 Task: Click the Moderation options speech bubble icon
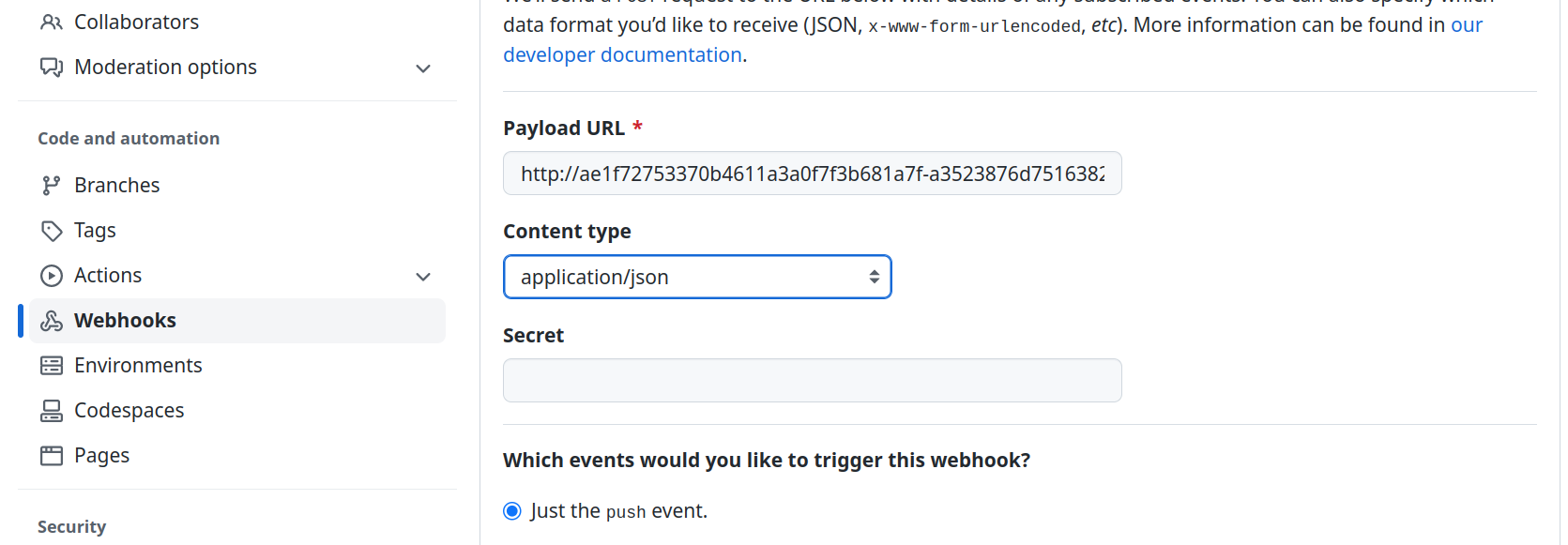tap(51, 67)
